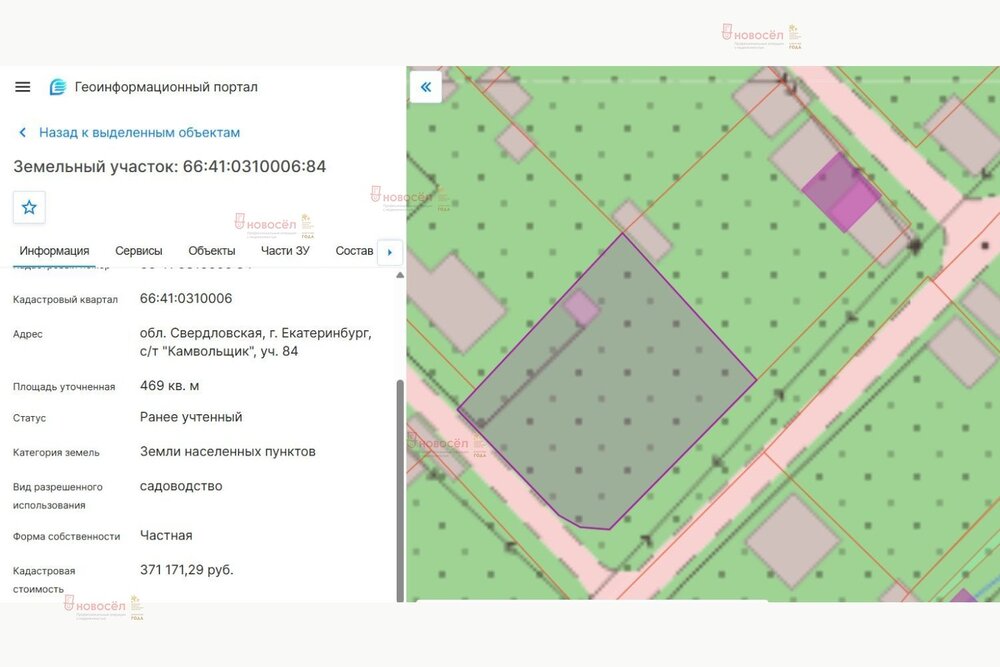Click the Геоинформационный портал title
This screenshot has width=1000, height=667.
coord(166,87)
